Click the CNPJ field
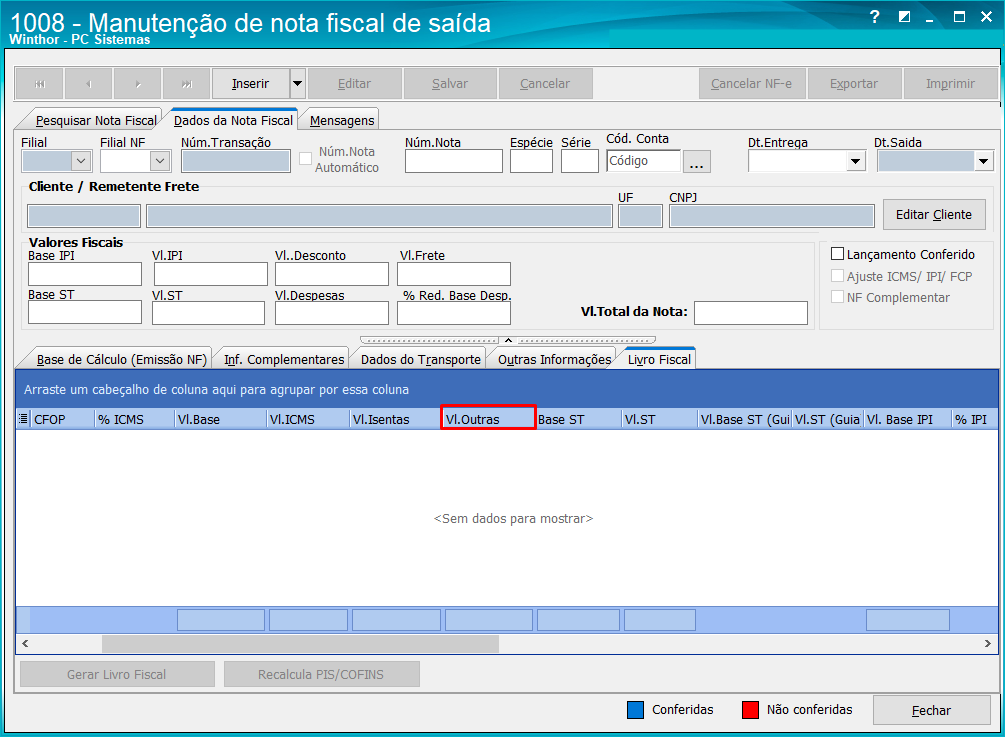Image resolution: width=1005 pixels, height=737 pixels. [772, 216]
